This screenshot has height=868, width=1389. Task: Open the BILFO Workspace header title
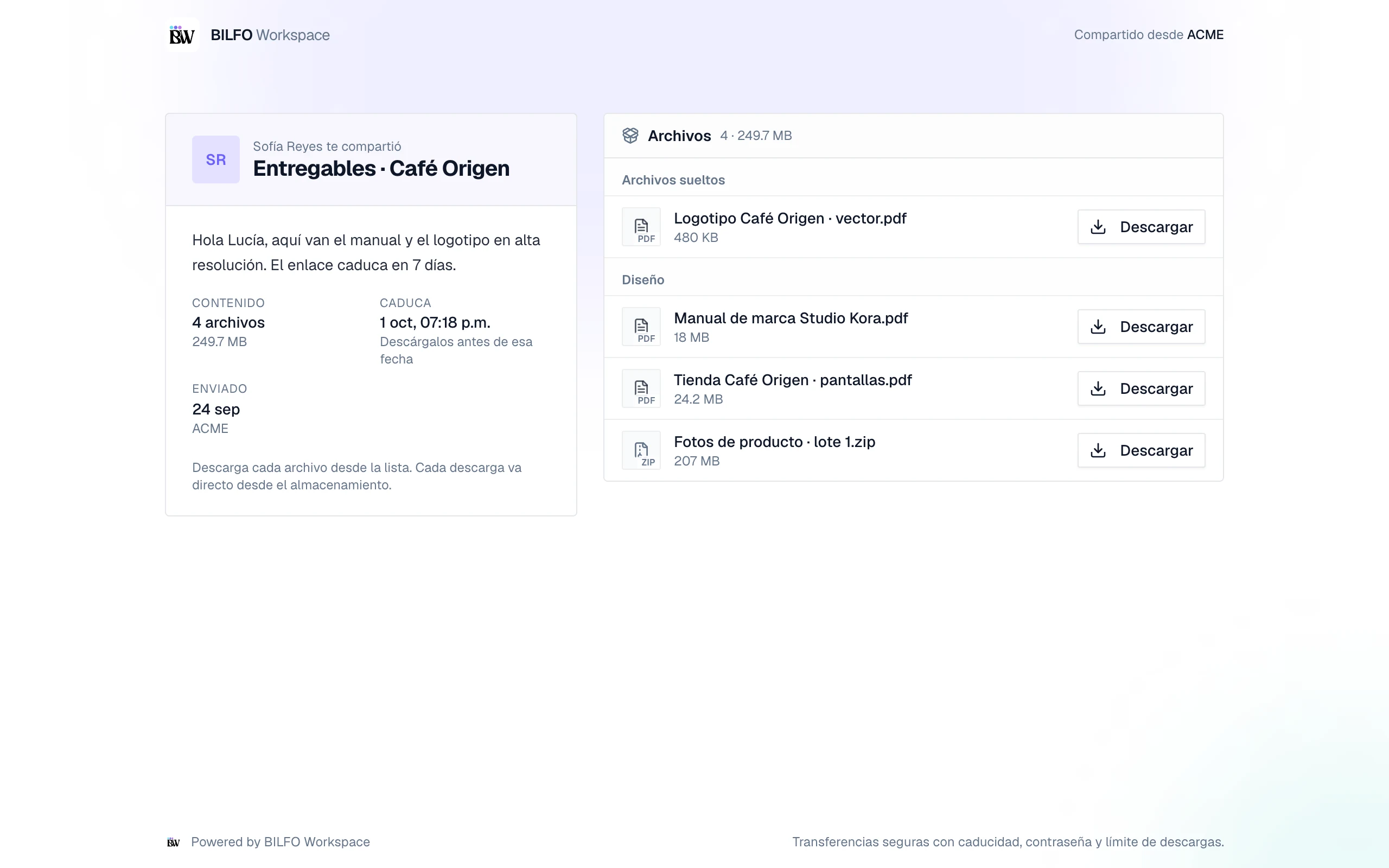point(270,35)
